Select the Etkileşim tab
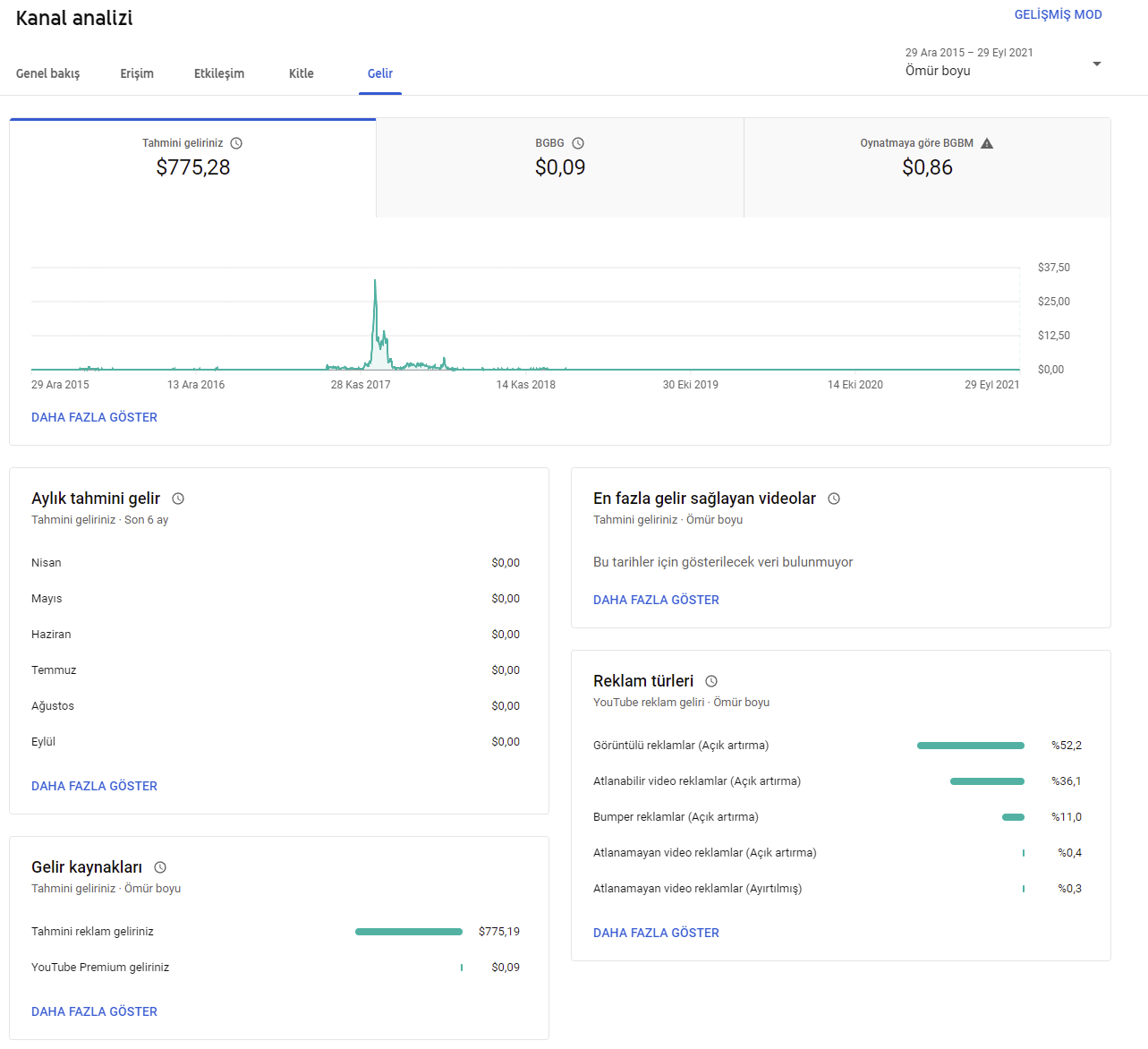The height and width of the screenshot is (1049, 1148). (x=219, y=73)
